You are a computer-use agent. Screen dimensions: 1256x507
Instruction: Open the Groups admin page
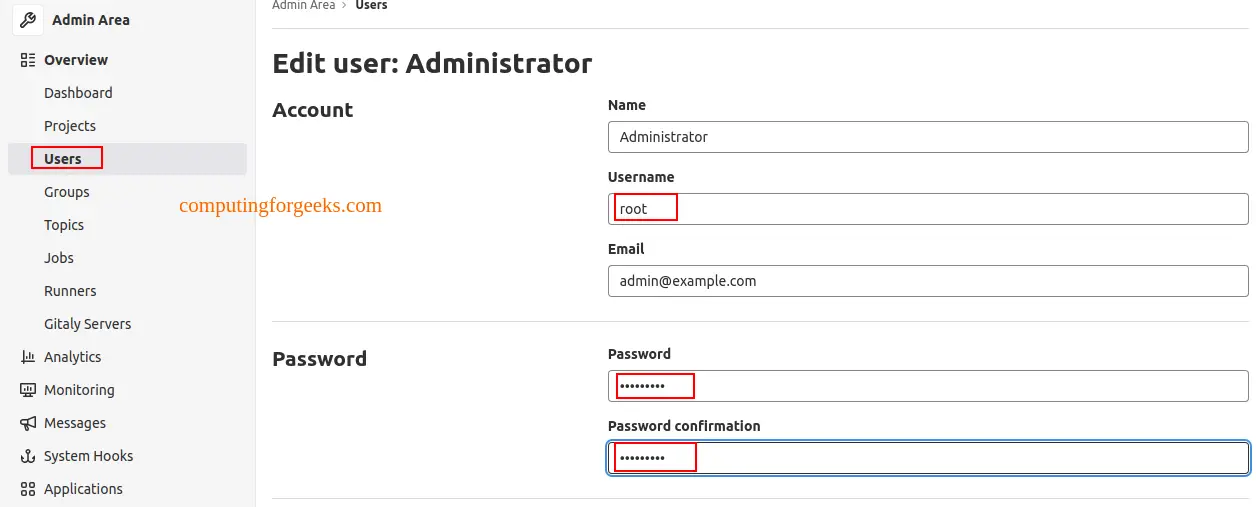(67, 192)
